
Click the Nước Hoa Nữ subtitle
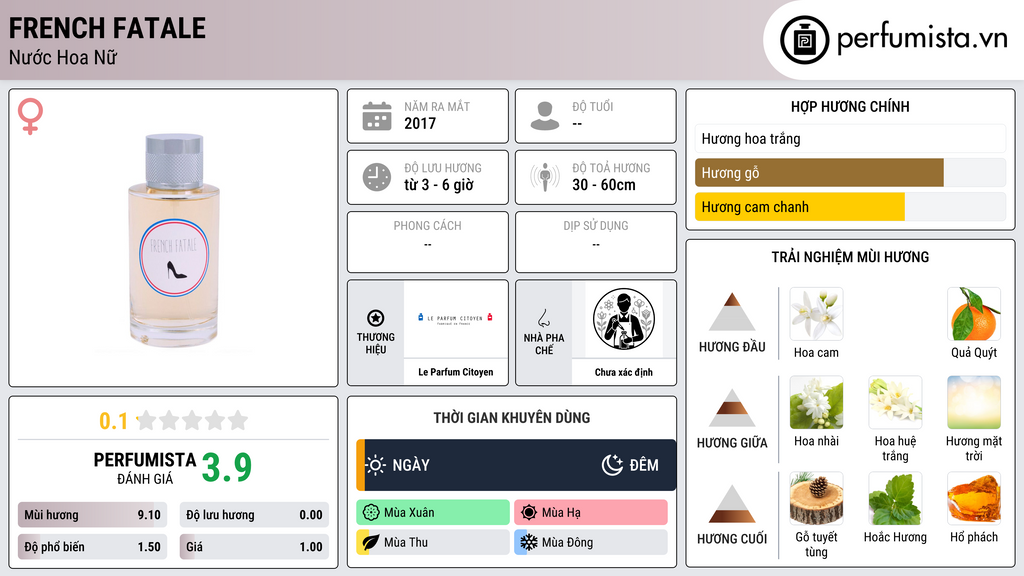click(x=63, y=57)
